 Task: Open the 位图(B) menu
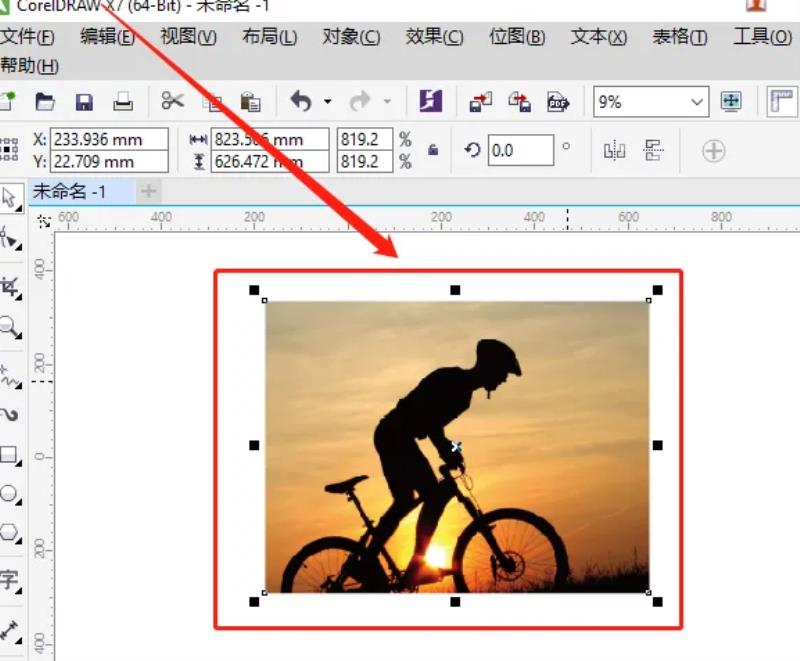click(x=517, y=37)
